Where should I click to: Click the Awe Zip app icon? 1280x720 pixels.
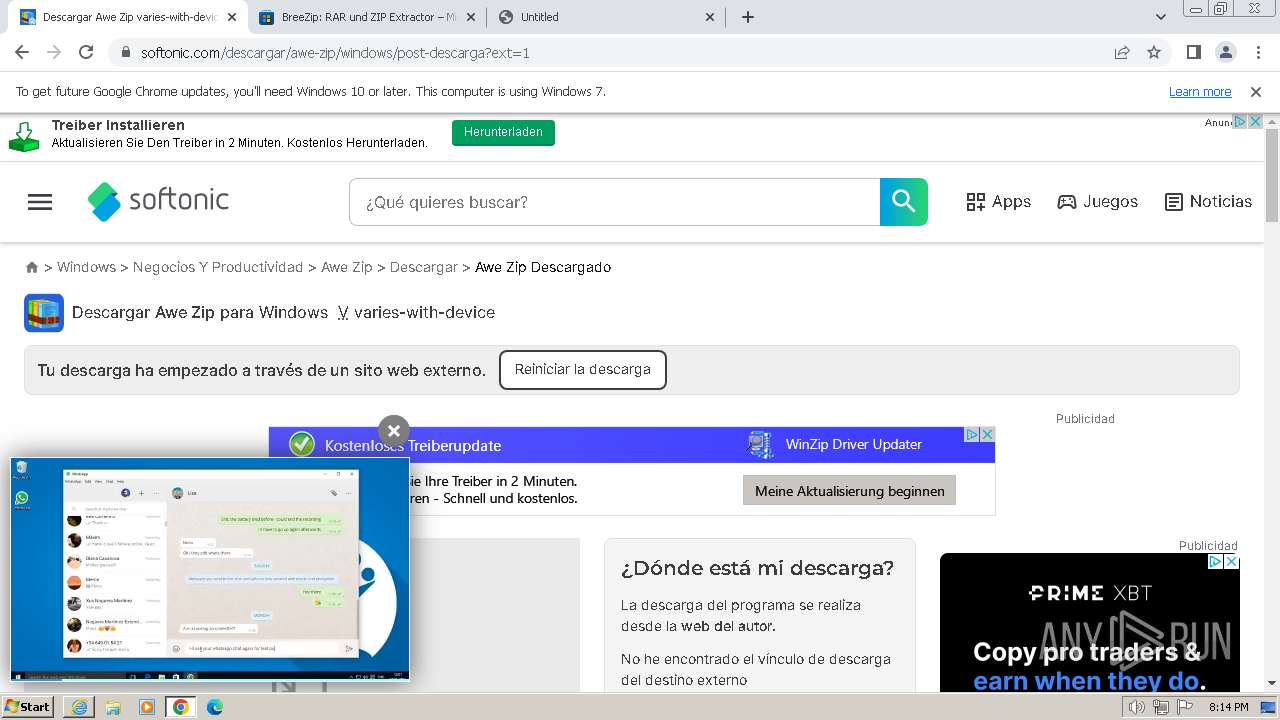coord(44,313)
